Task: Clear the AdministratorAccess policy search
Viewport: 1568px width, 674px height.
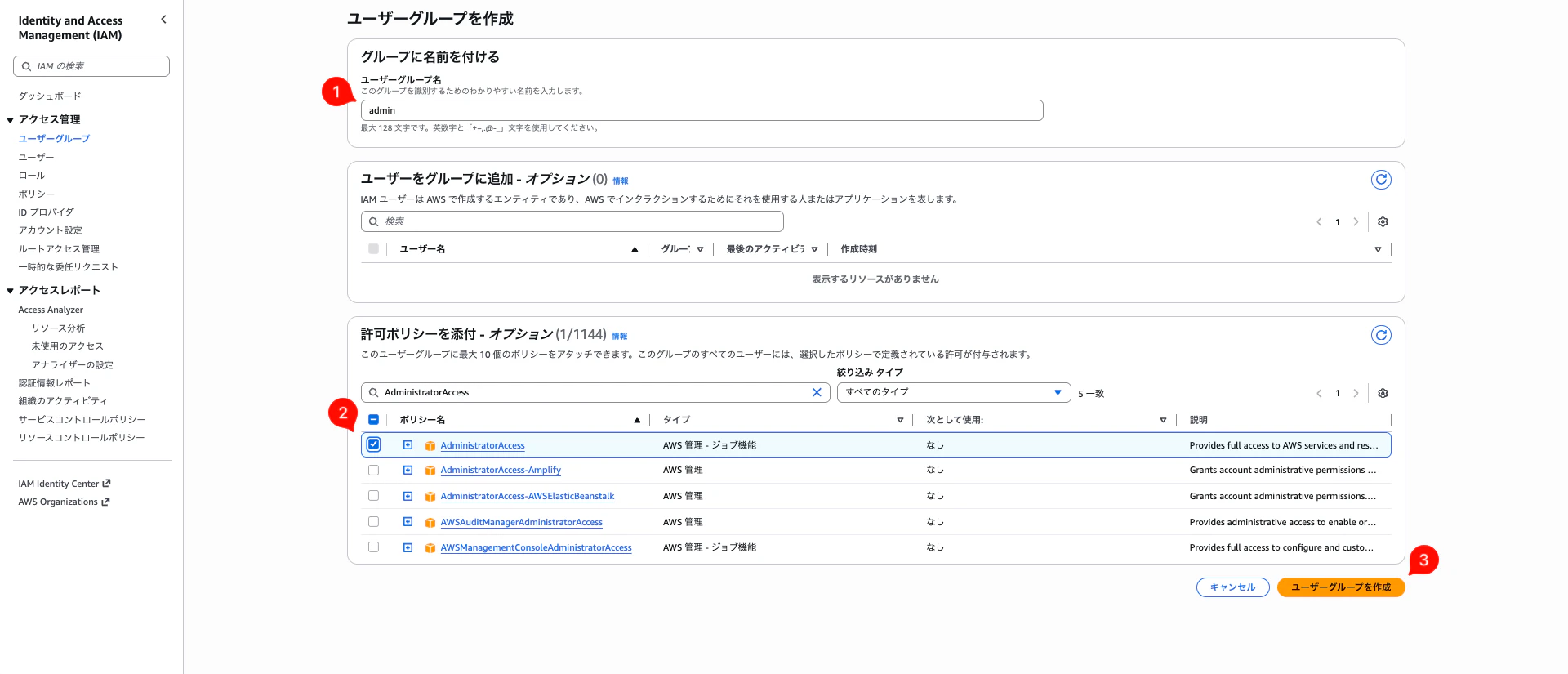Action: pos(817,393)
